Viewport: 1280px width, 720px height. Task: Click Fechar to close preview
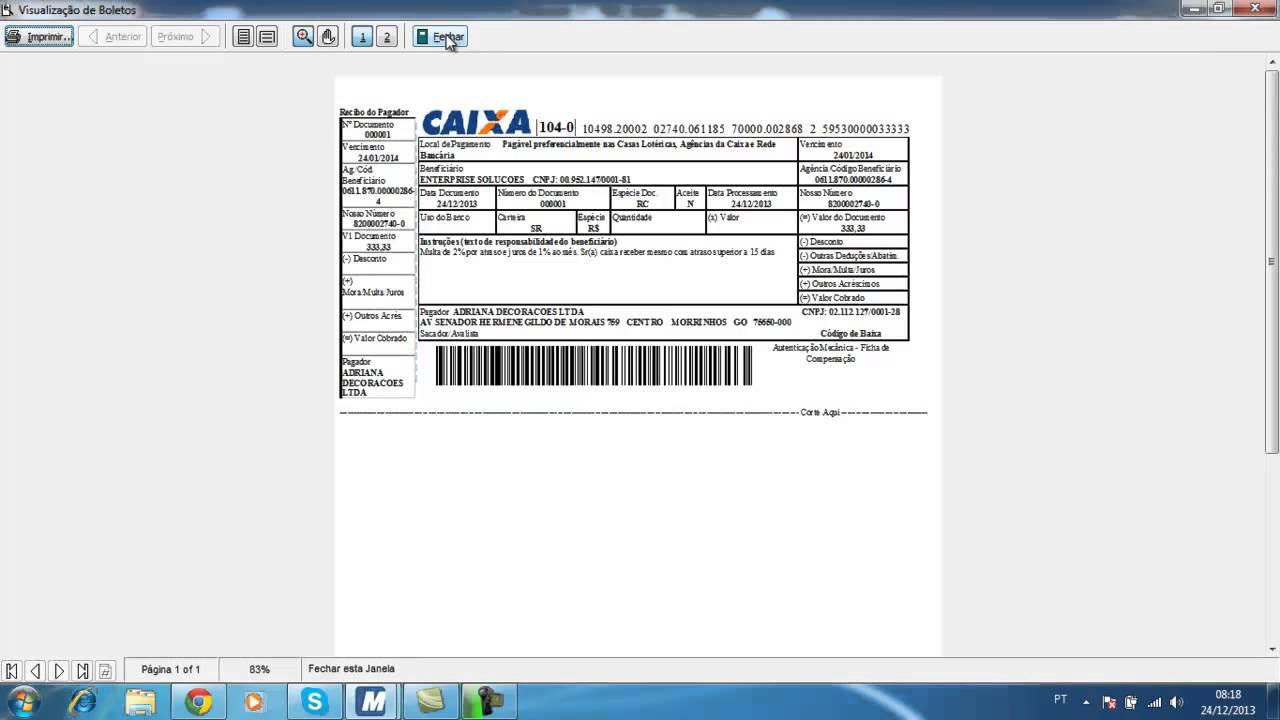[440, 37]
